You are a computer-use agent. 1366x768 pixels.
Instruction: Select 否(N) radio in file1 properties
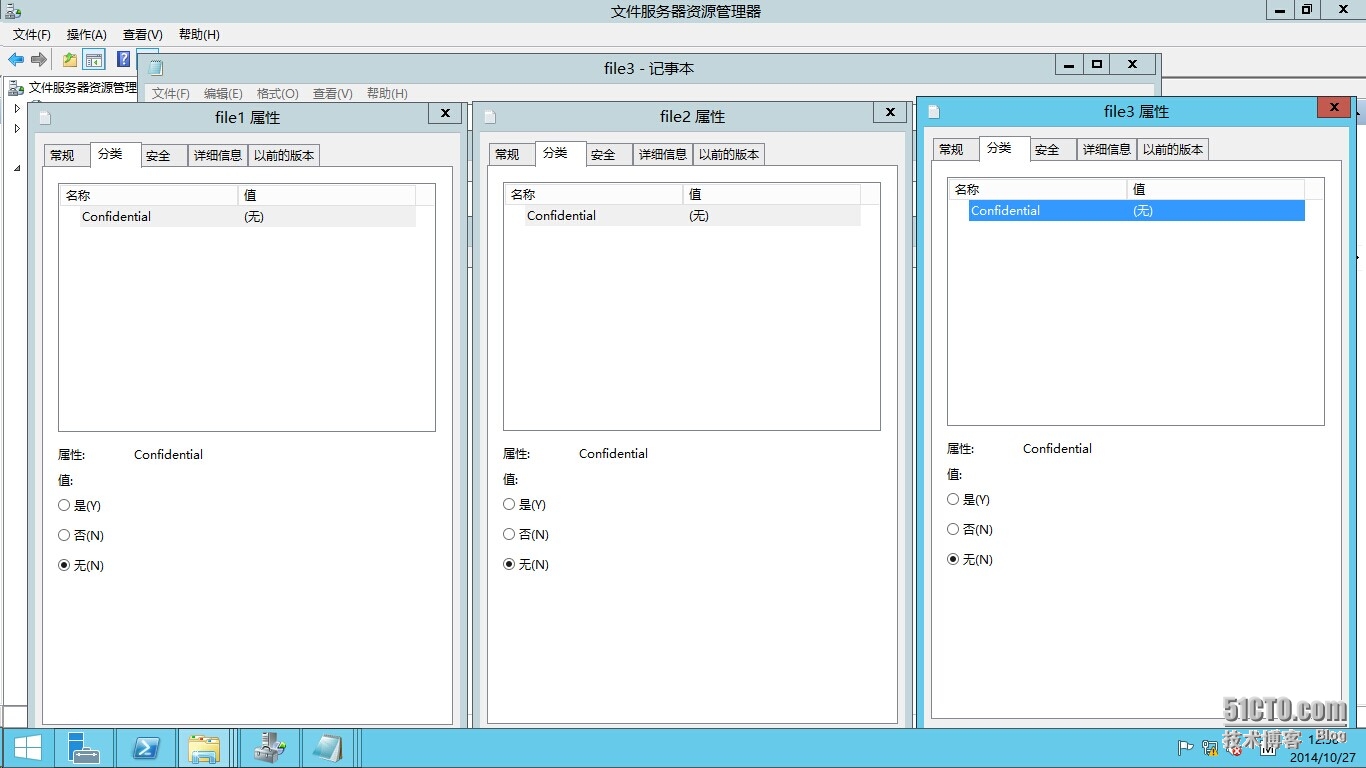click(81, 536)
